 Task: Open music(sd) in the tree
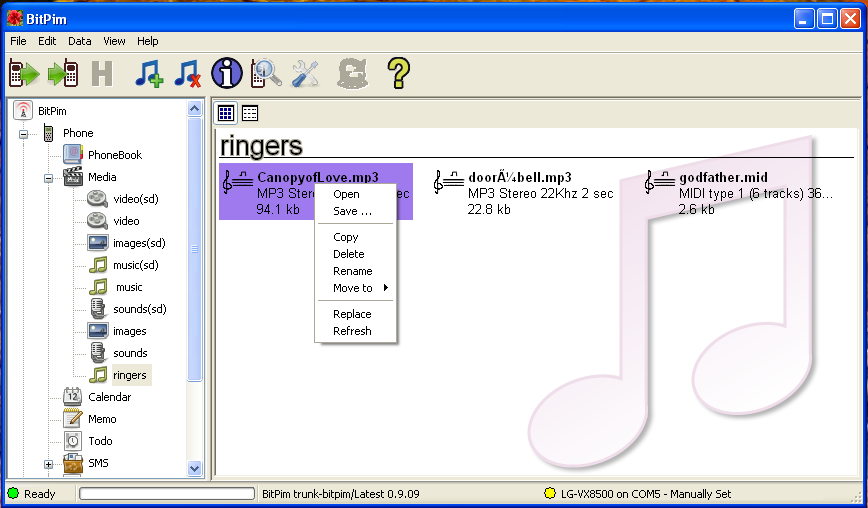coord(136,265)
